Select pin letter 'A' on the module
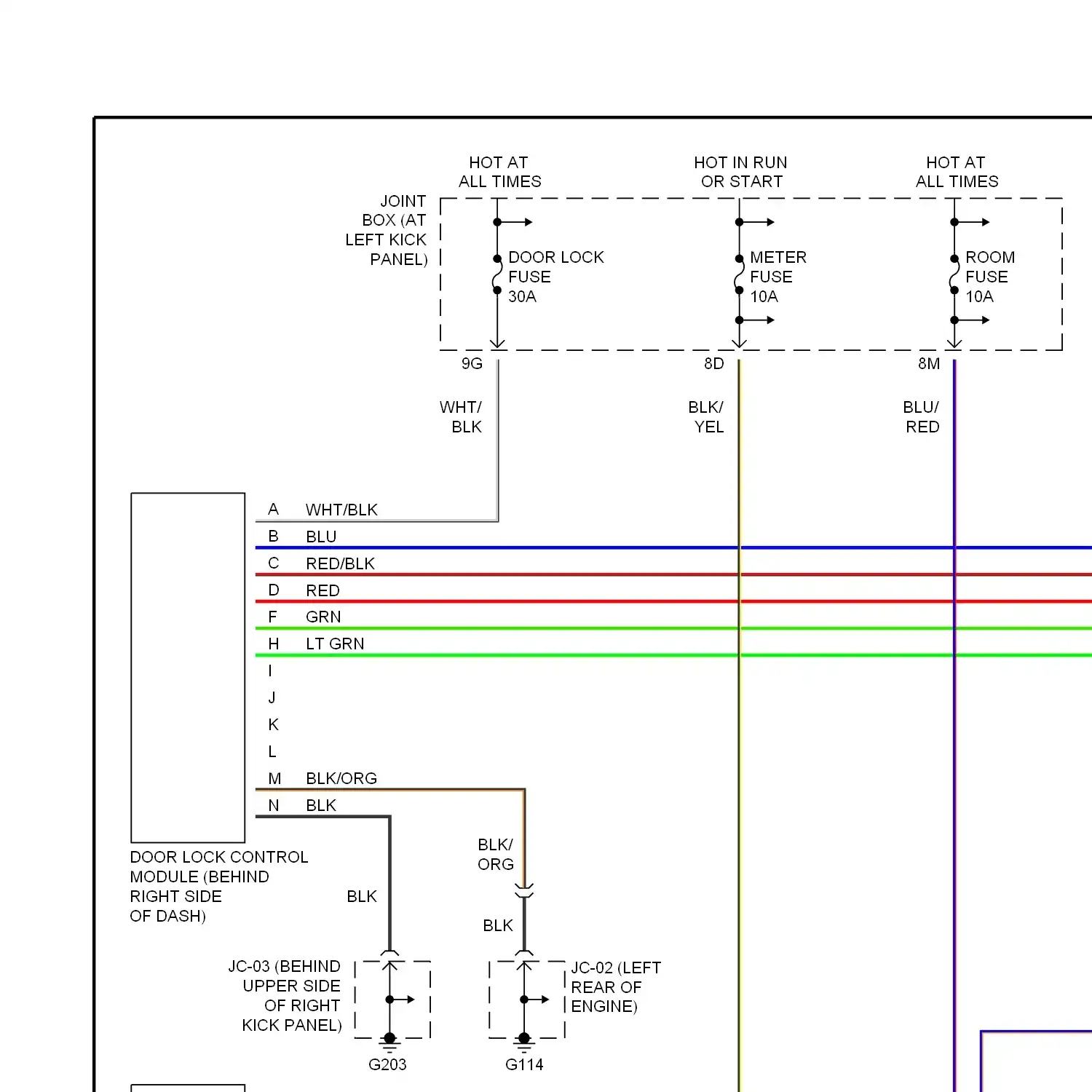 click(x=273, y=509)
